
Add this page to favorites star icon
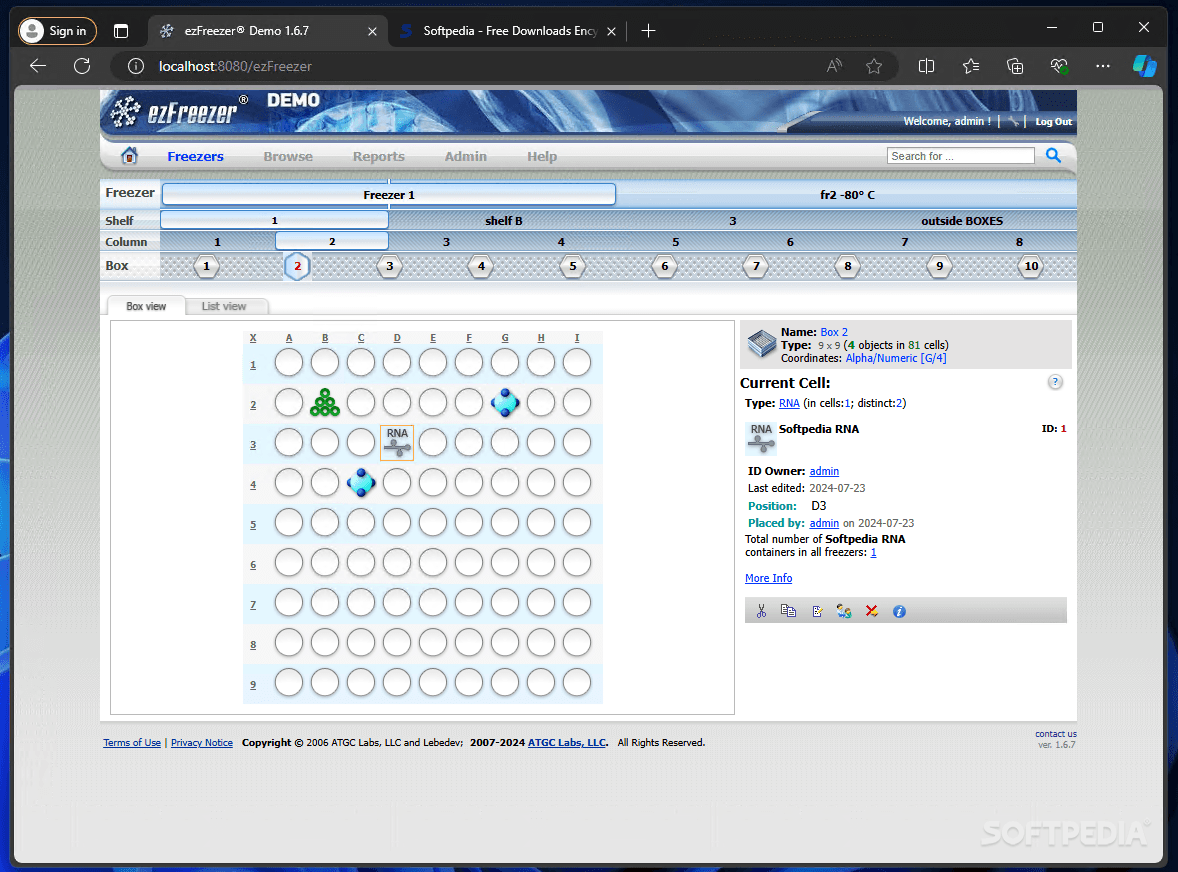pos(874,66)
